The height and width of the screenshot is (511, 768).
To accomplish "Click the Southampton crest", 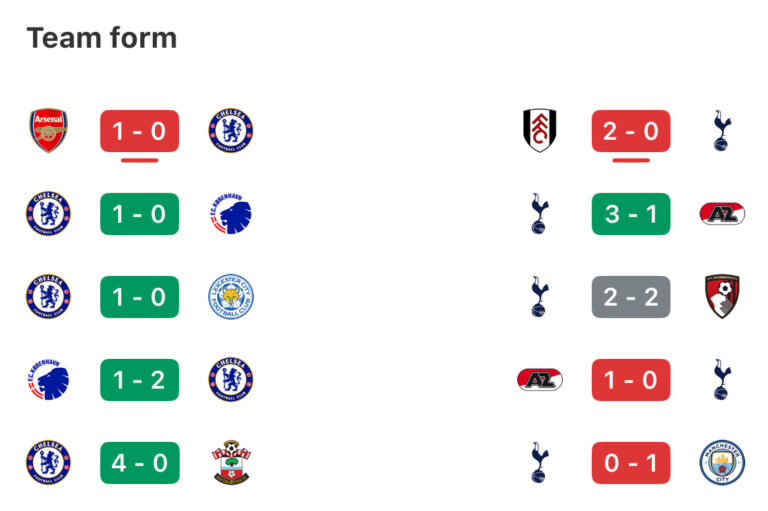I will point(230,463).
